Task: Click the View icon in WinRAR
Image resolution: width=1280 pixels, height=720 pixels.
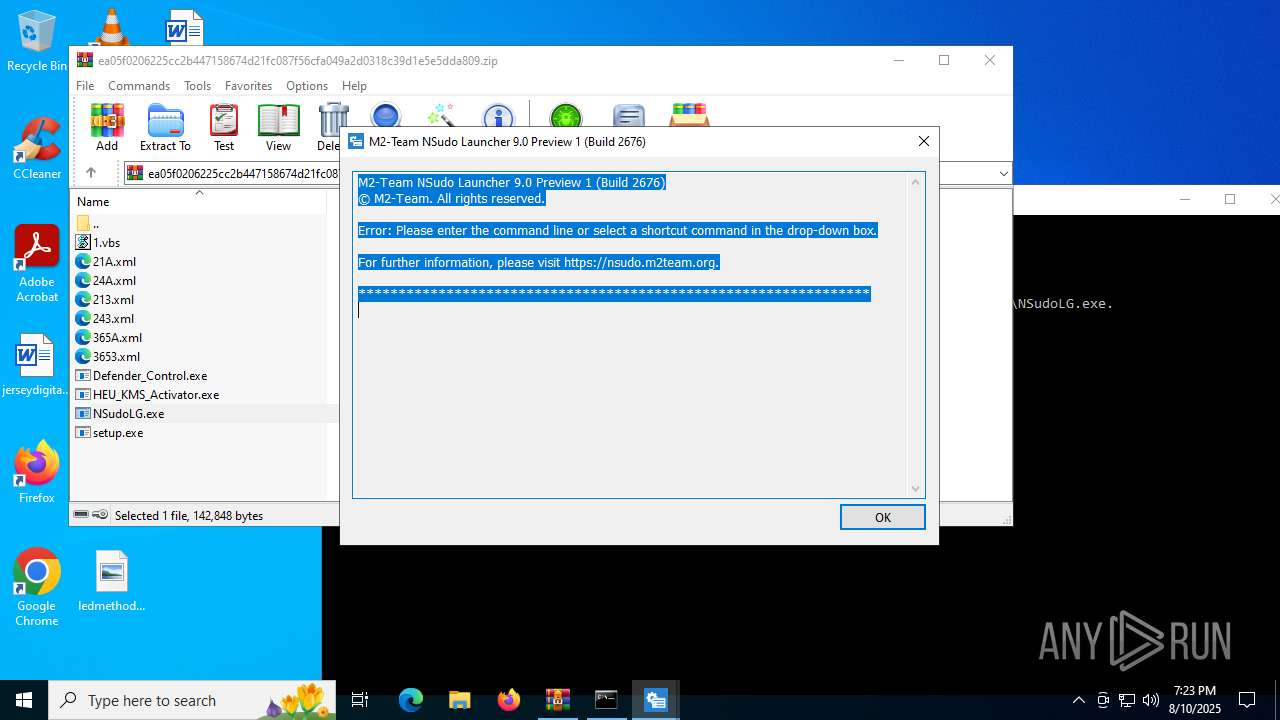Action: coord(278,128)
